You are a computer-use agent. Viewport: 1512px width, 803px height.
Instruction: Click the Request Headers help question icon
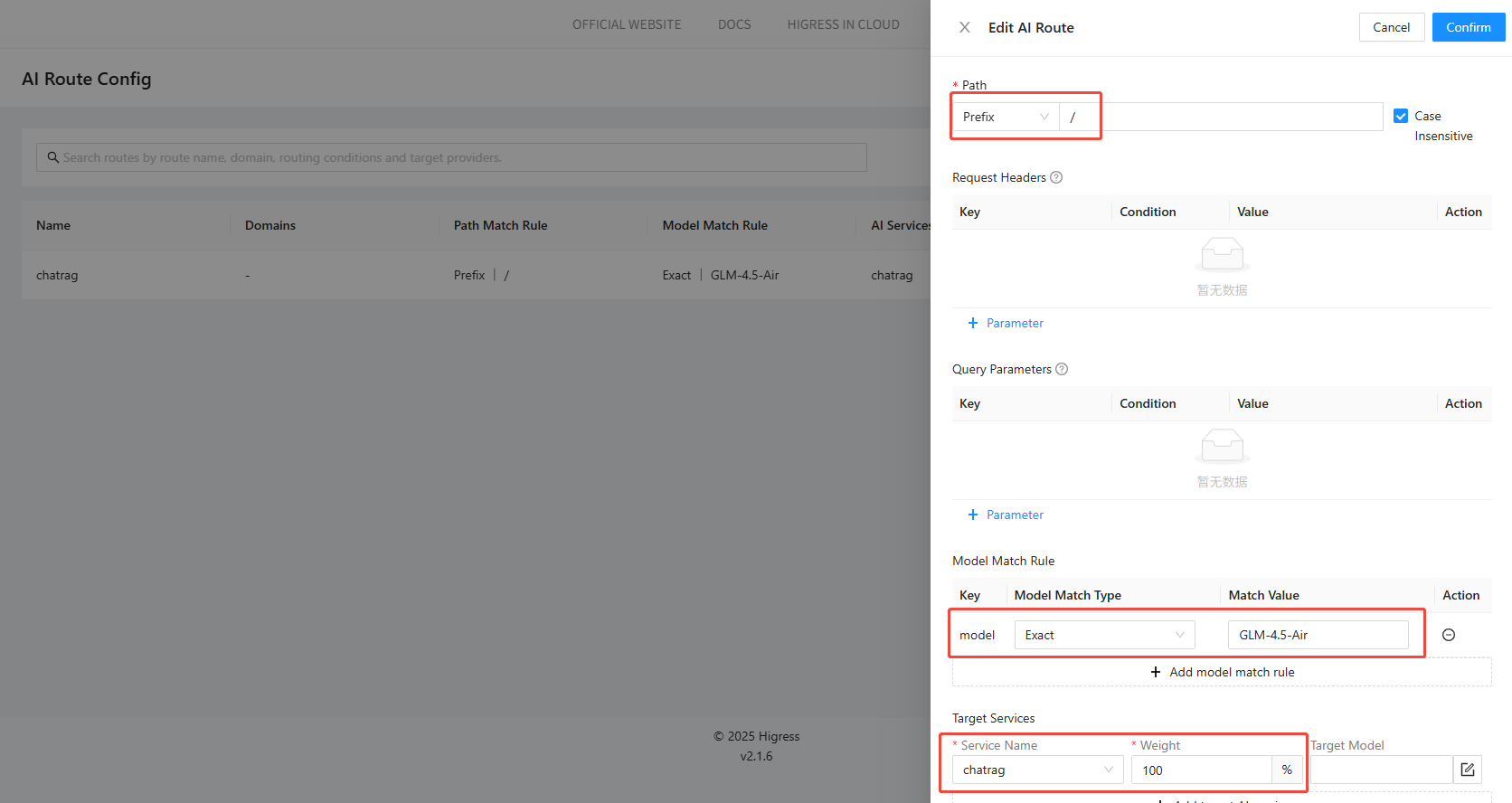coord(1056,177)
